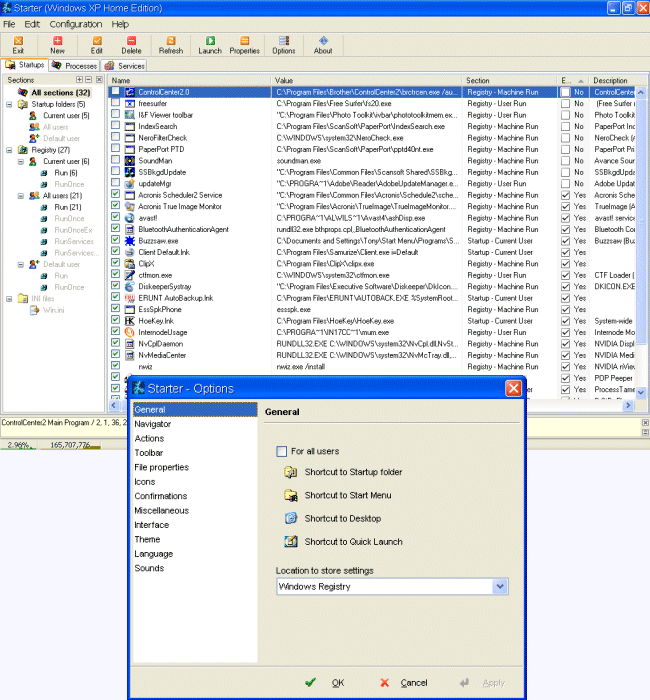Open the File menu

[9, 24]
